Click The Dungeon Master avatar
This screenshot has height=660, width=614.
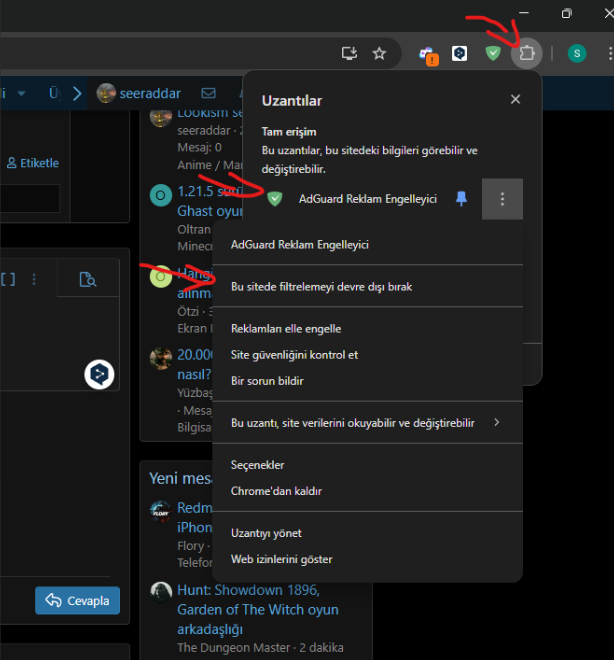pos(161,593)
